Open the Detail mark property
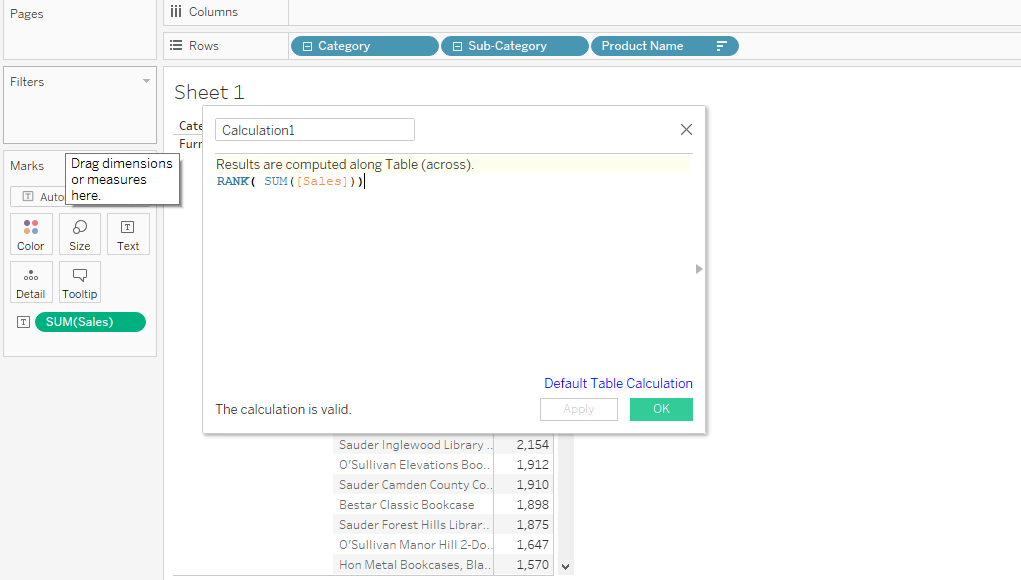This screenshot has height=580, width=1021. [x=30, y=282]
